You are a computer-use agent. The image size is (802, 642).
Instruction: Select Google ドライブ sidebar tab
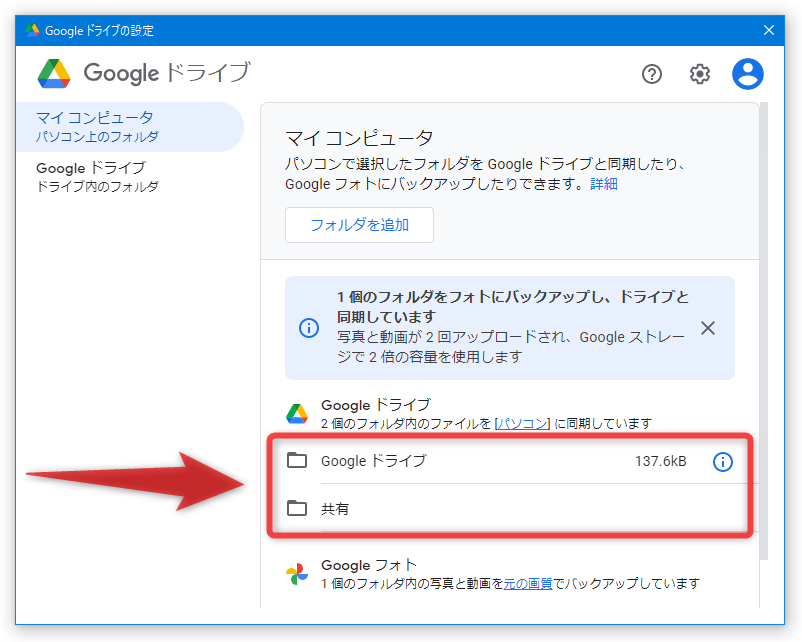[130, 176]
